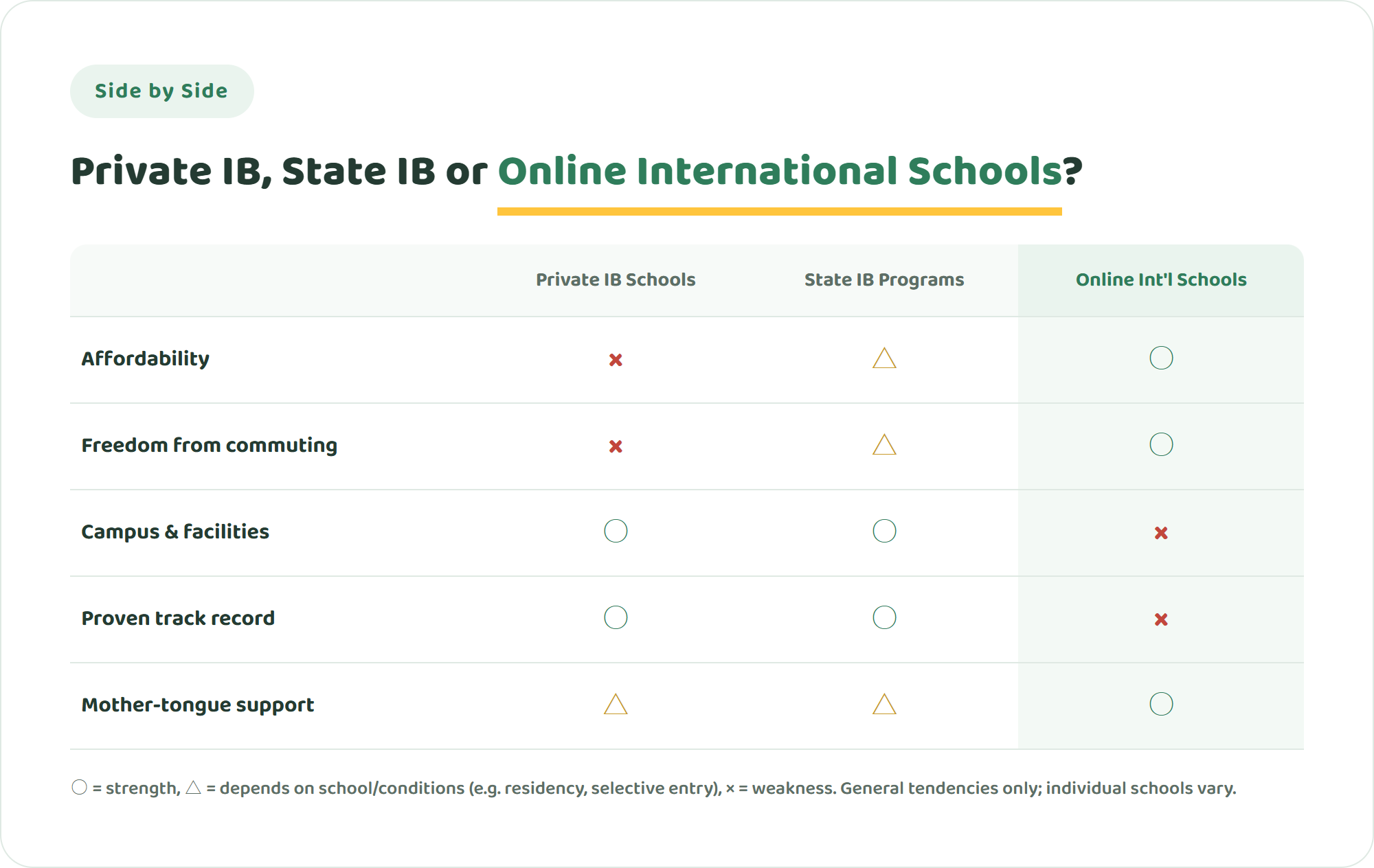The image size is (1374, 868).
Task: Click the green Online International Schools heading text
Action: (x=780, y=171)
